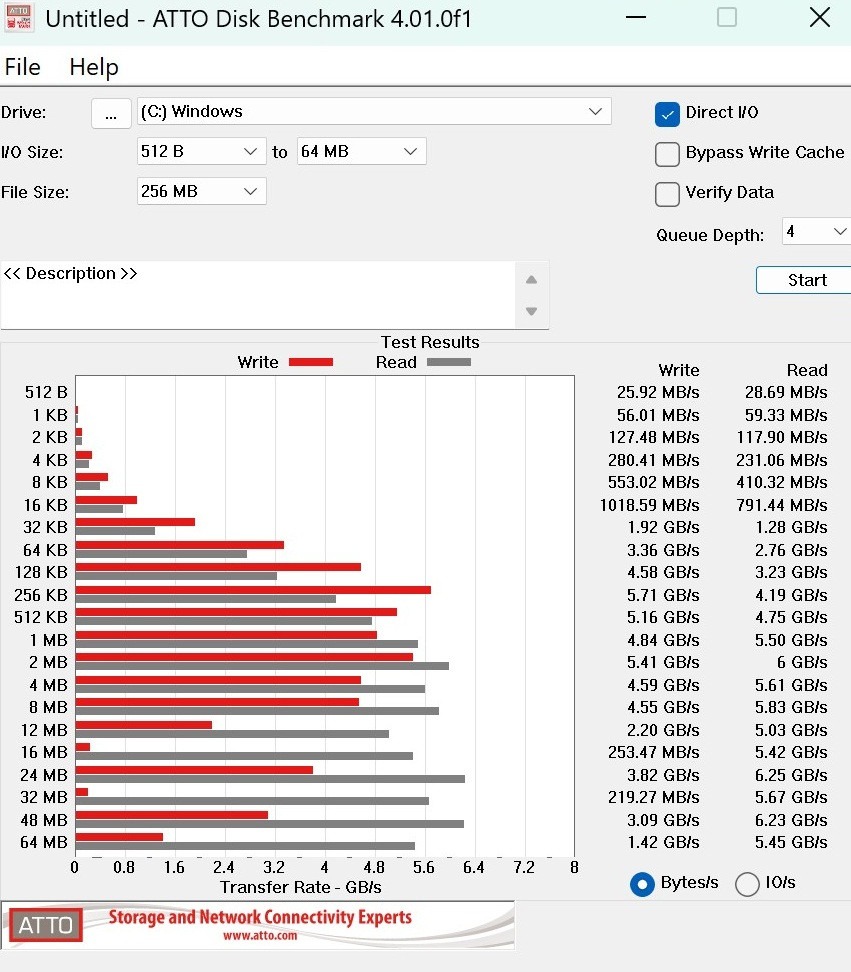The width and height of the screenshot is (851, 972).
Task: Click the 2.20 GB/s write value
Action: point(663,730)
